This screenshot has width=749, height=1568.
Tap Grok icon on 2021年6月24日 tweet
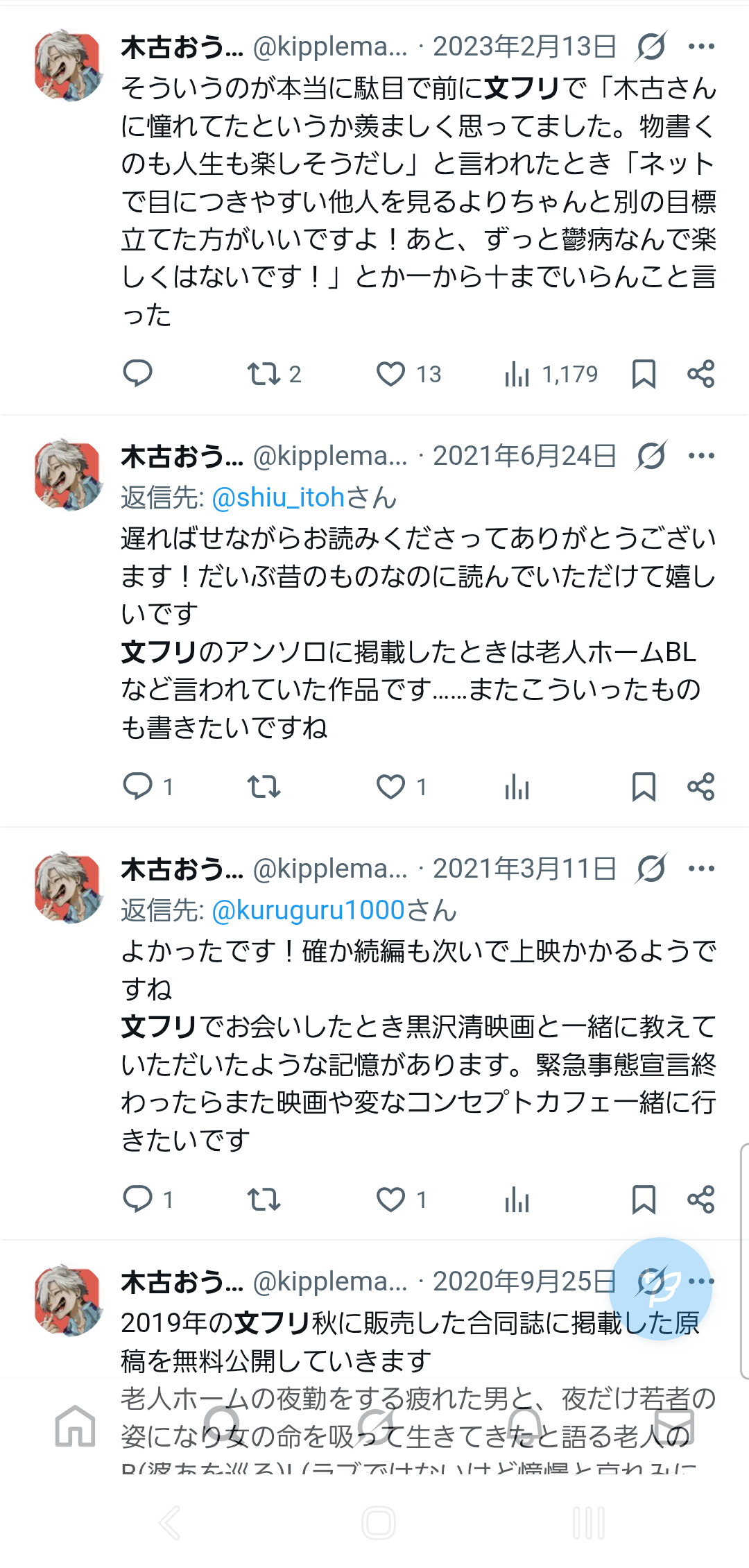coord(651,456)
